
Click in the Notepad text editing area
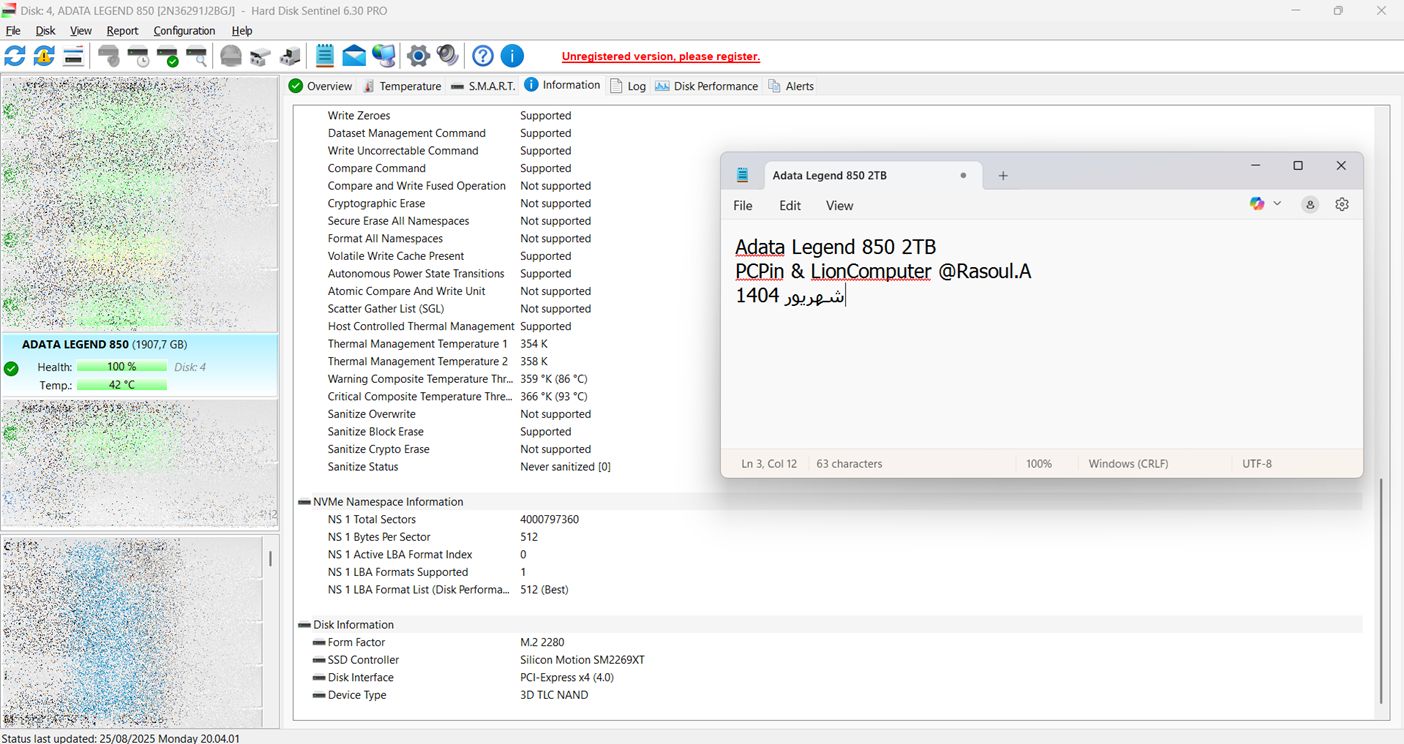point(1041,335)
